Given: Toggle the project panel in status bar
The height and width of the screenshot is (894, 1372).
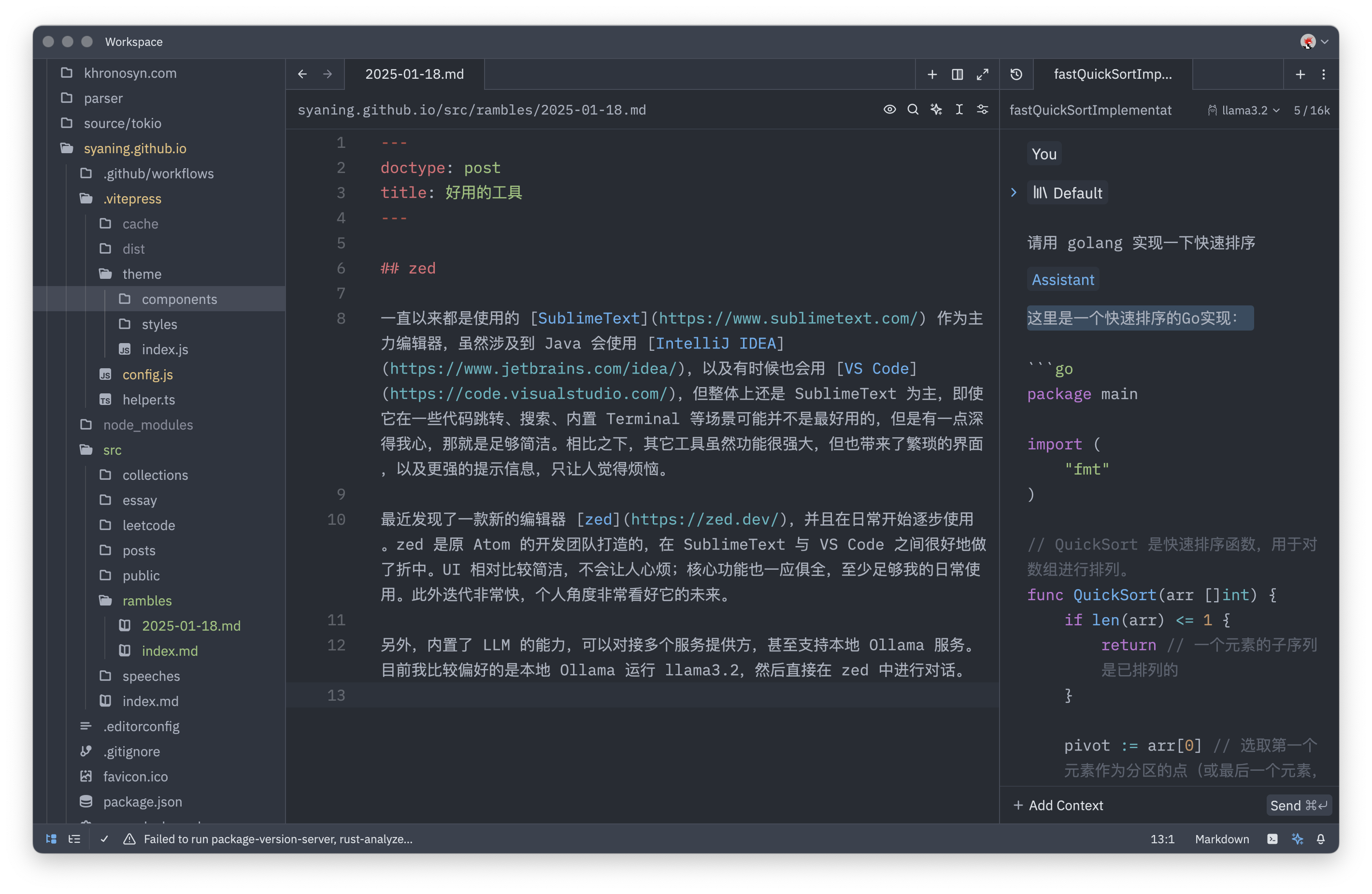Looking at the screenshot, I should 51,838.
